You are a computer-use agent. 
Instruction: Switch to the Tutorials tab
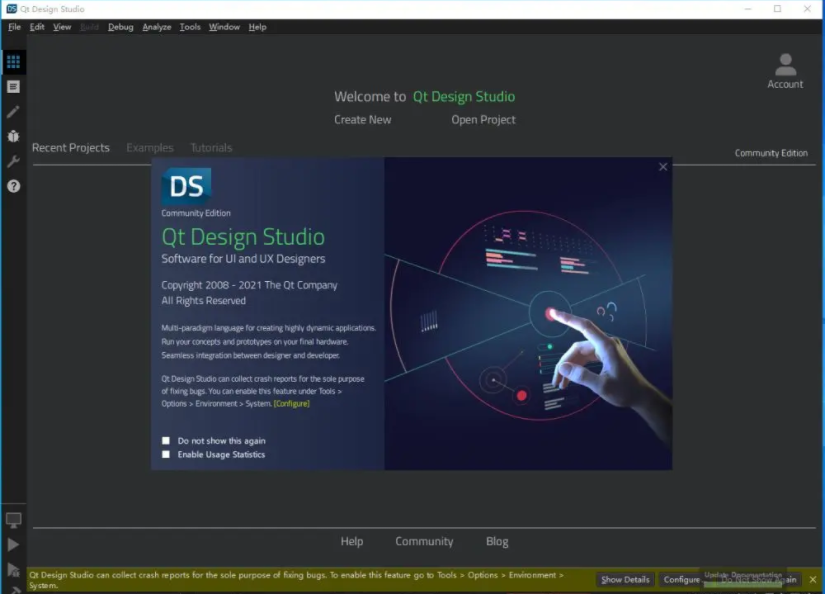[211, 148]
